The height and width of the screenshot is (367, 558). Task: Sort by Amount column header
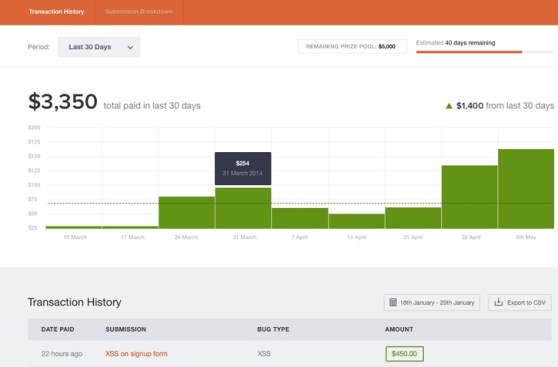tap(399, 330)
